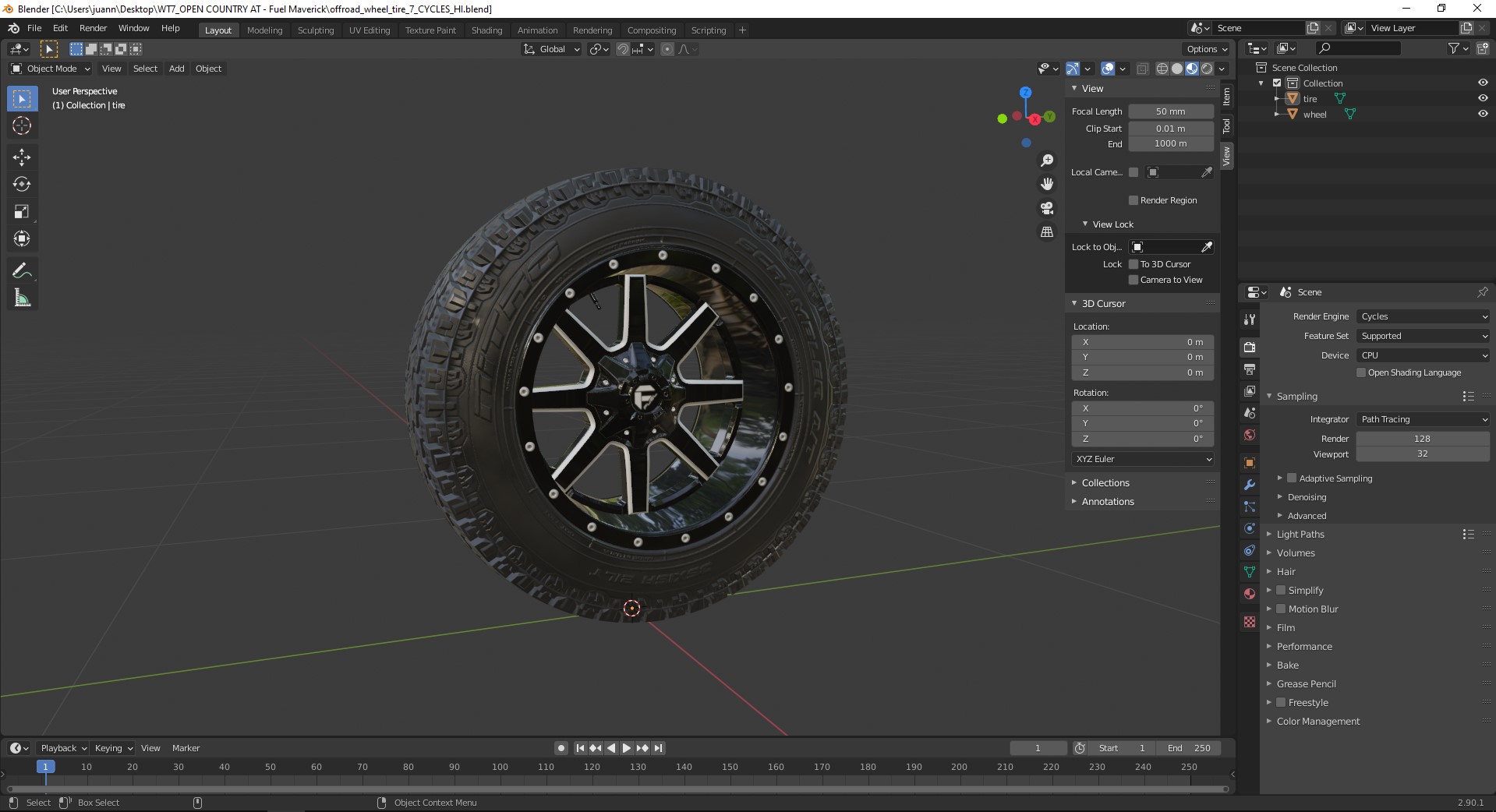Enable the Render Region checkbox

point(1133,200)
